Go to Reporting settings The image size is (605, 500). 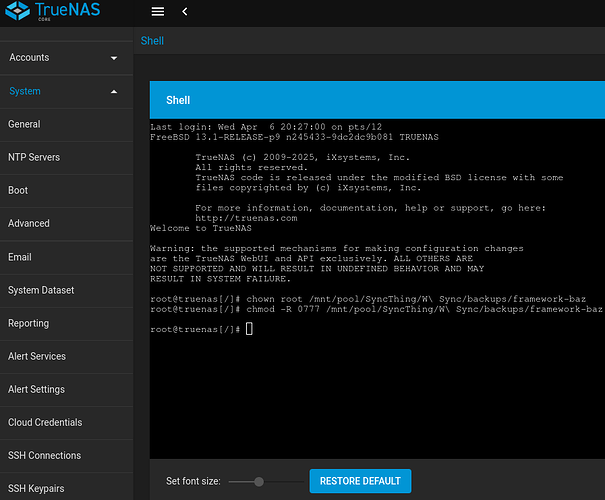[x=66, y=323]
